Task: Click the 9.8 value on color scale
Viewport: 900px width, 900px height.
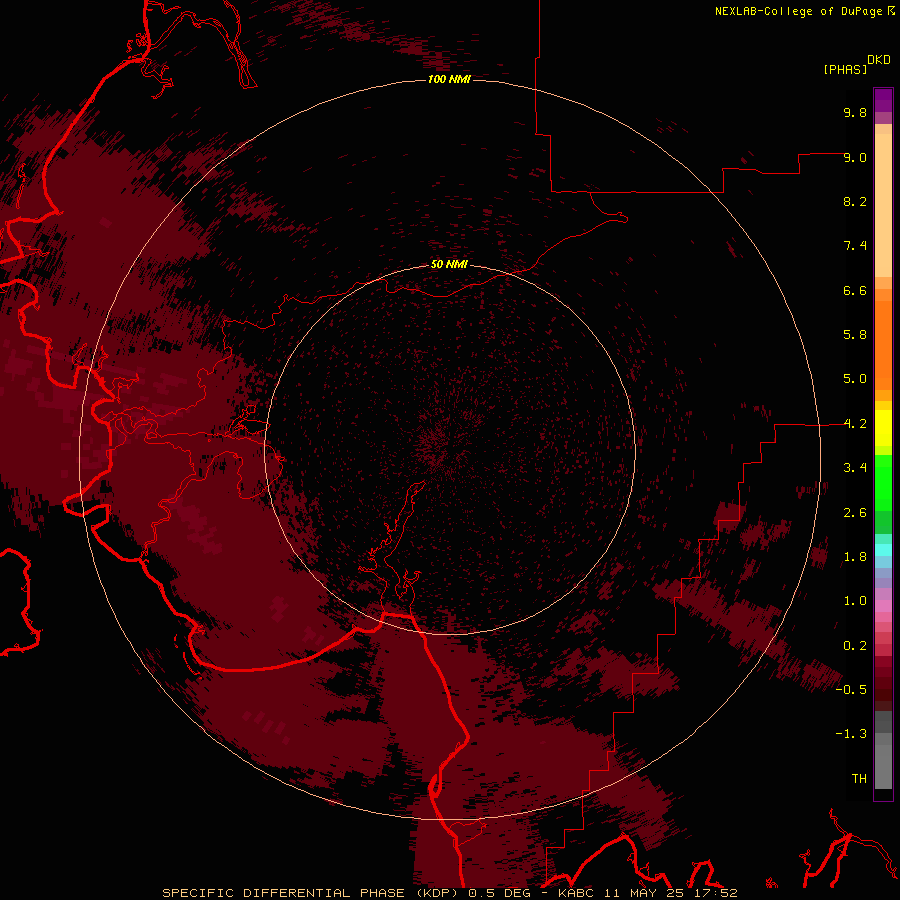Action: click(x=855, y=112)
